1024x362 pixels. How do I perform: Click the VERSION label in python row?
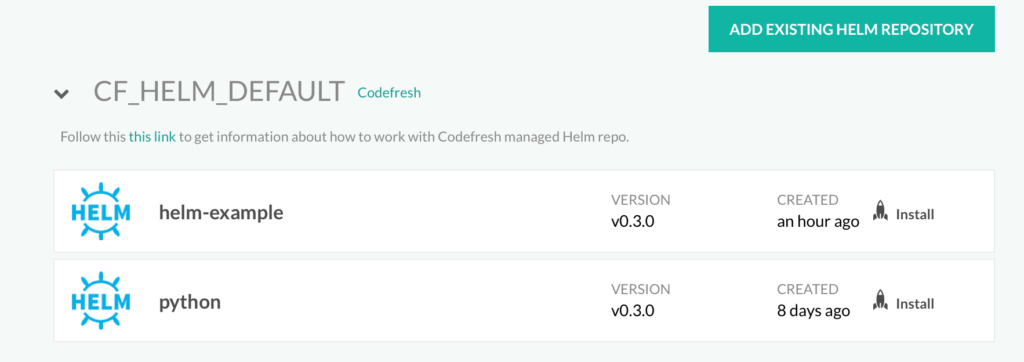tap(641, 289)
